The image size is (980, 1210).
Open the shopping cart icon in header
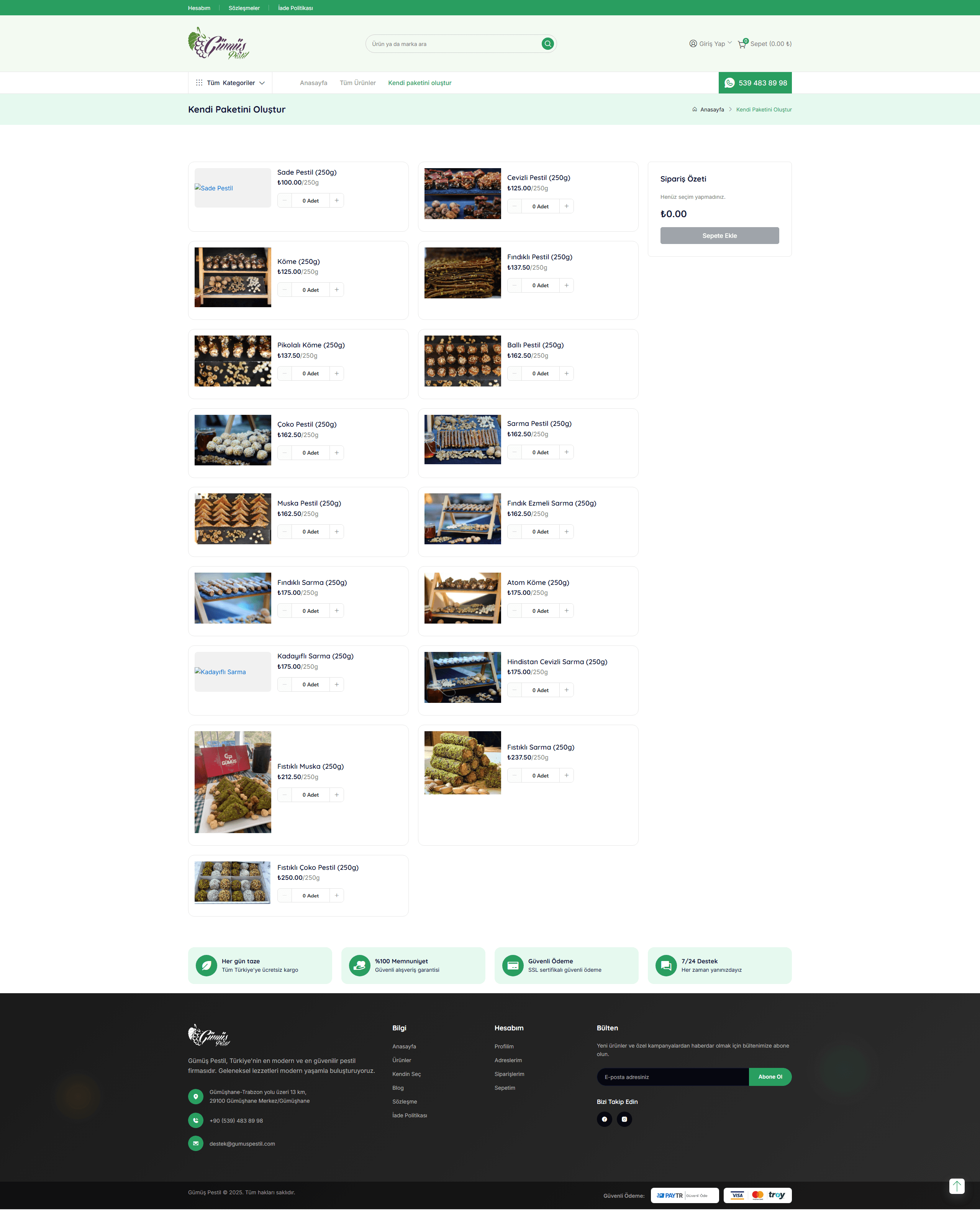(742, 43)
